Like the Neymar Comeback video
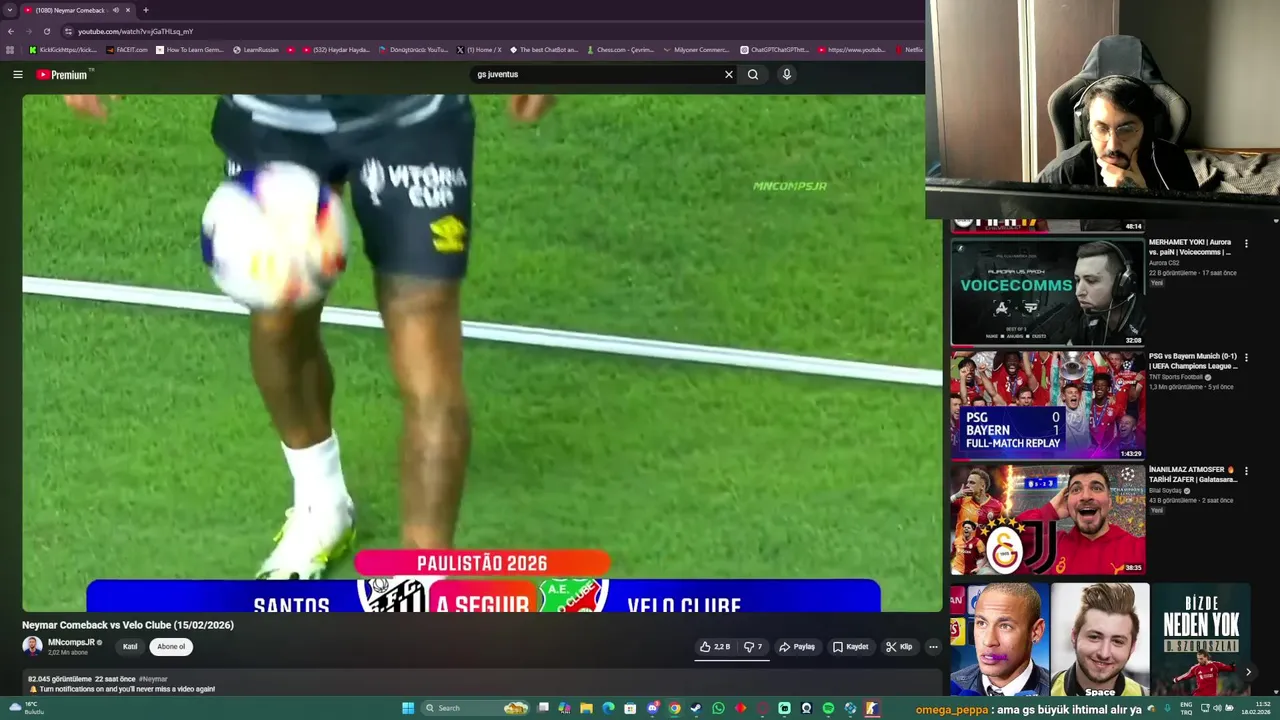The height and width of the screenshot is (720, 1280). tap(715, 647)
